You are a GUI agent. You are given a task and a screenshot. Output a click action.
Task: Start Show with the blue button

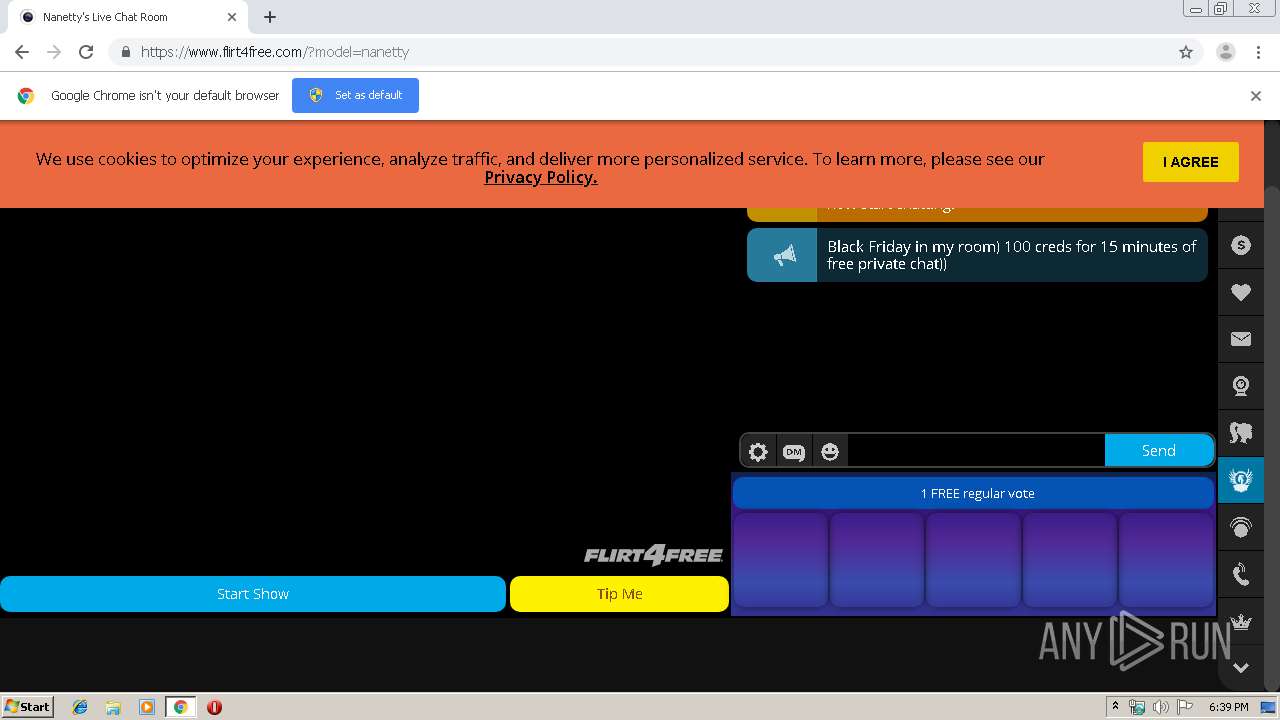(253, 594)
